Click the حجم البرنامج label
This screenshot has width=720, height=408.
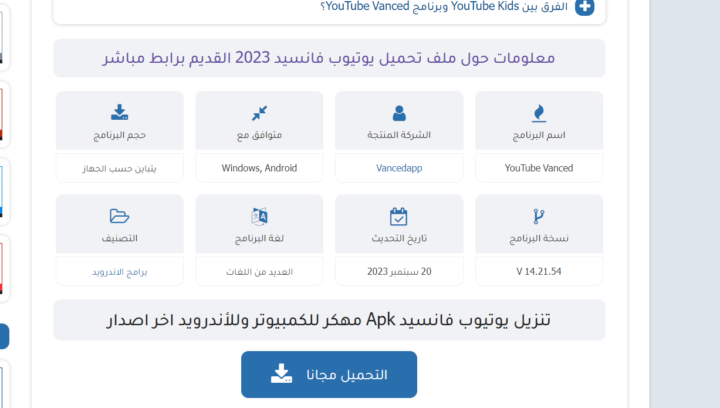(x=119, y=135)
